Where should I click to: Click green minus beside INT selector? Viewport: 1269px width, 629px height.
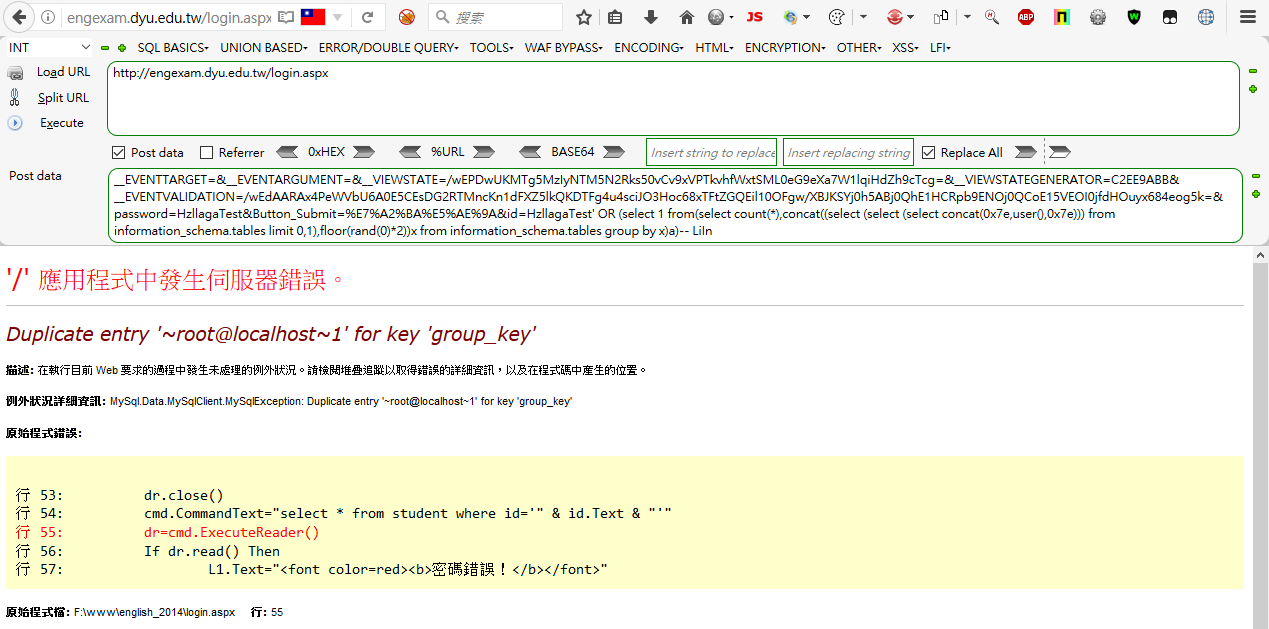point(105,48)
